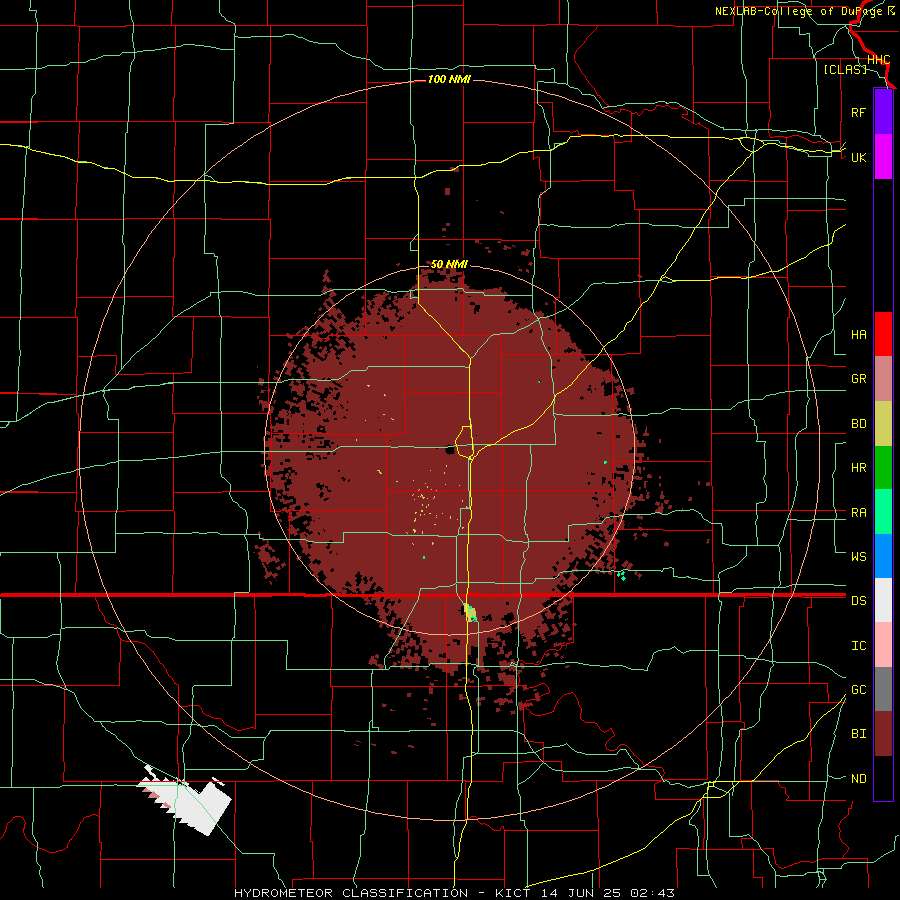
Task: Select the GC gray legend swatch
Action: point(883,689)
